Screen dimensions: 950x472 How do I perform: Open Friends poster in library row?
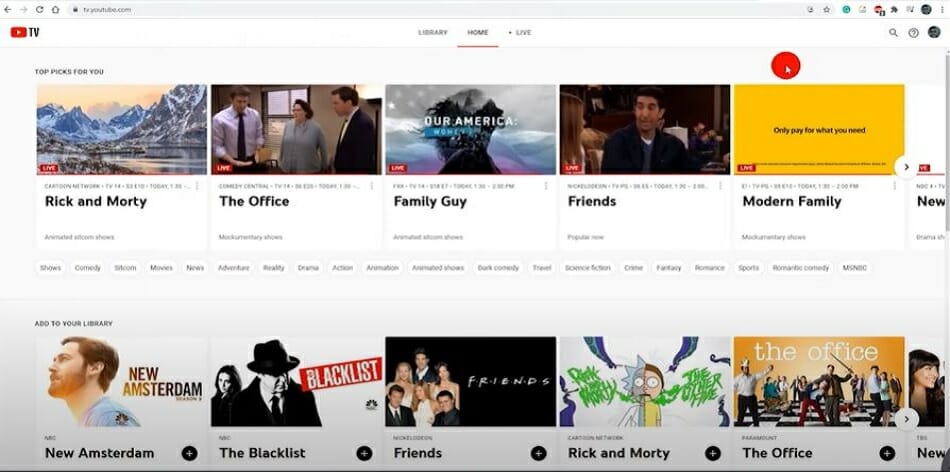point(471,382)
